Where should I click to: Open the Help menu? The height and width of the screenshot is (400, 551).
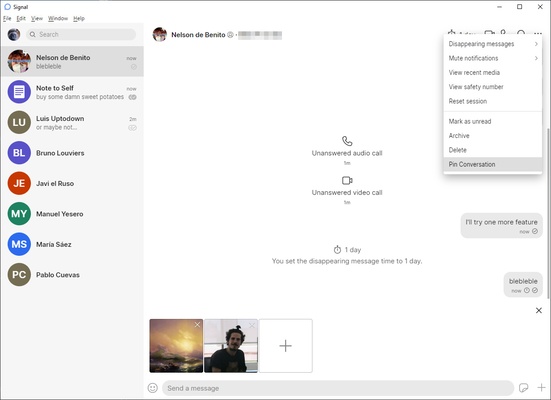[79, 18]
